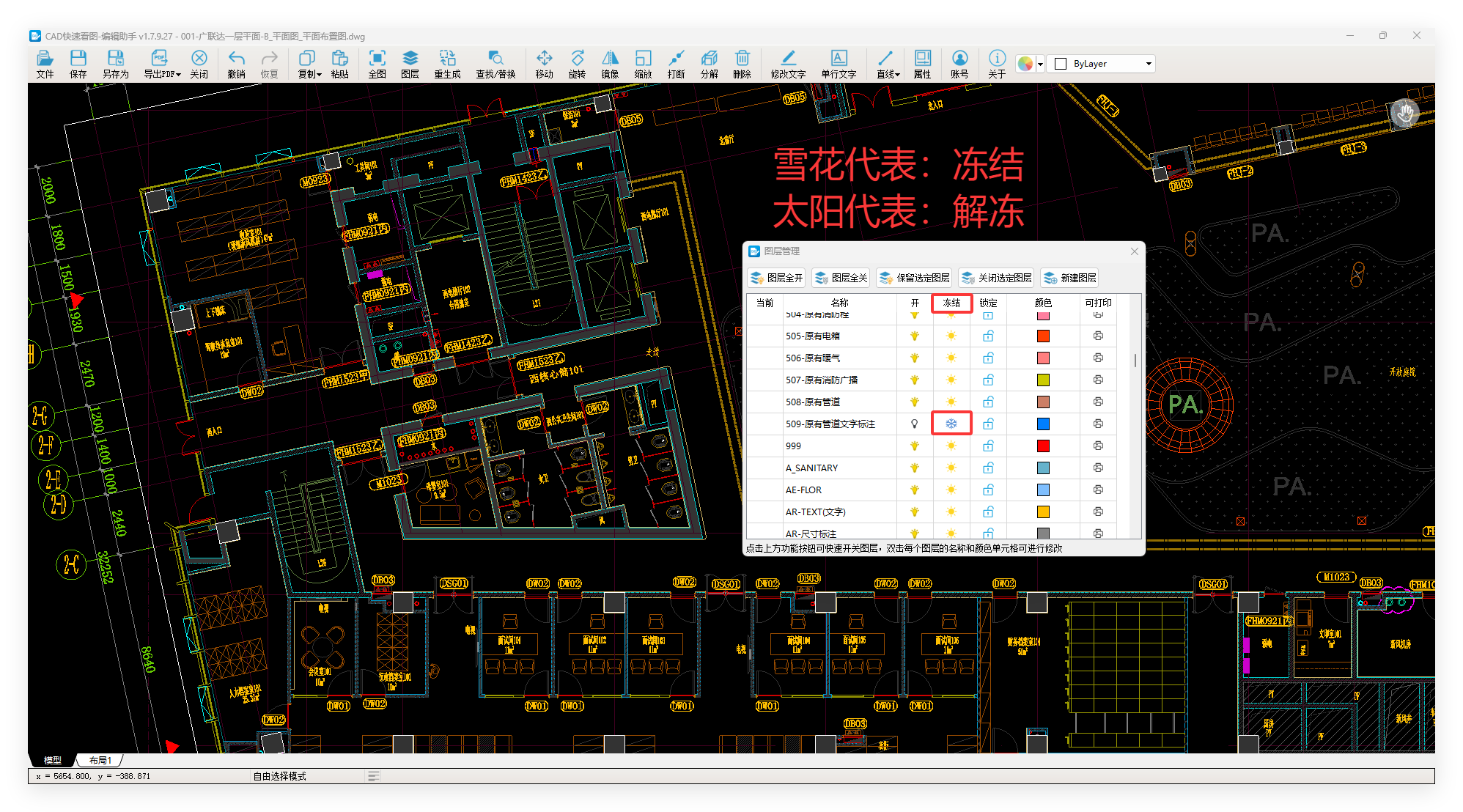This screenshot has width=1463, height=812.
Task: Select the 移动 (Move) tool
Action: [544, 64]
